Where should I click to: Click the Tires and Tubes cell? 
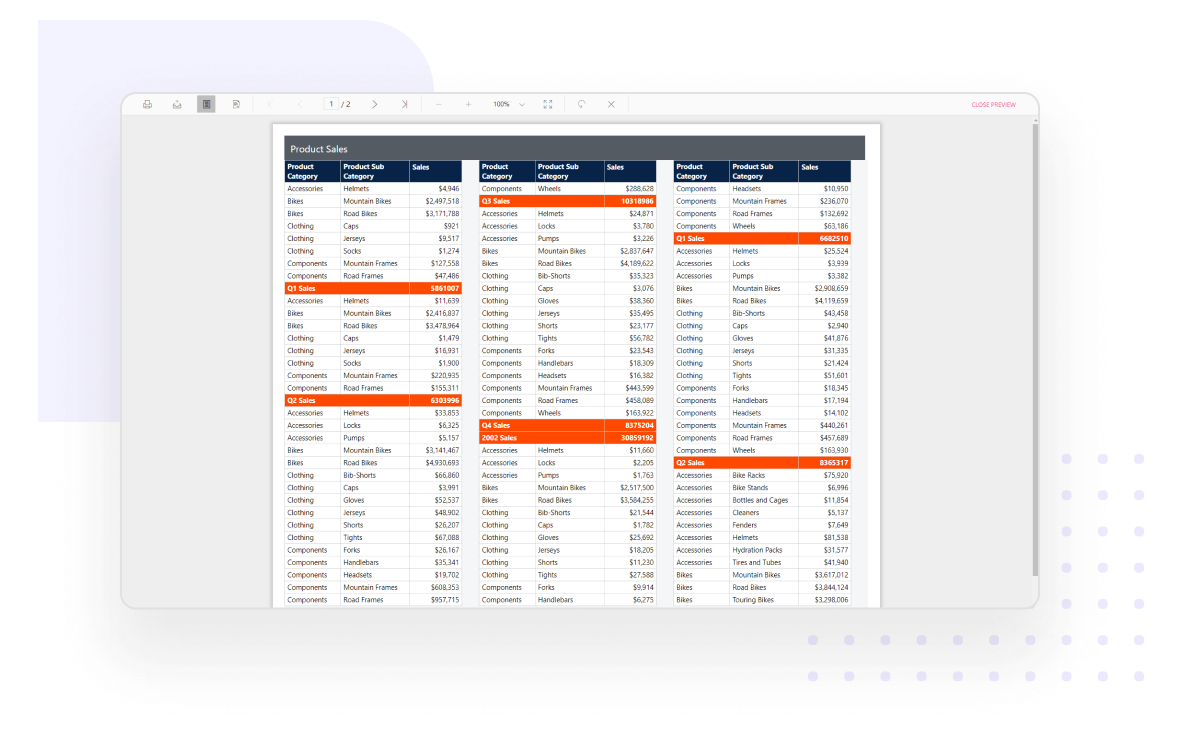756,563
